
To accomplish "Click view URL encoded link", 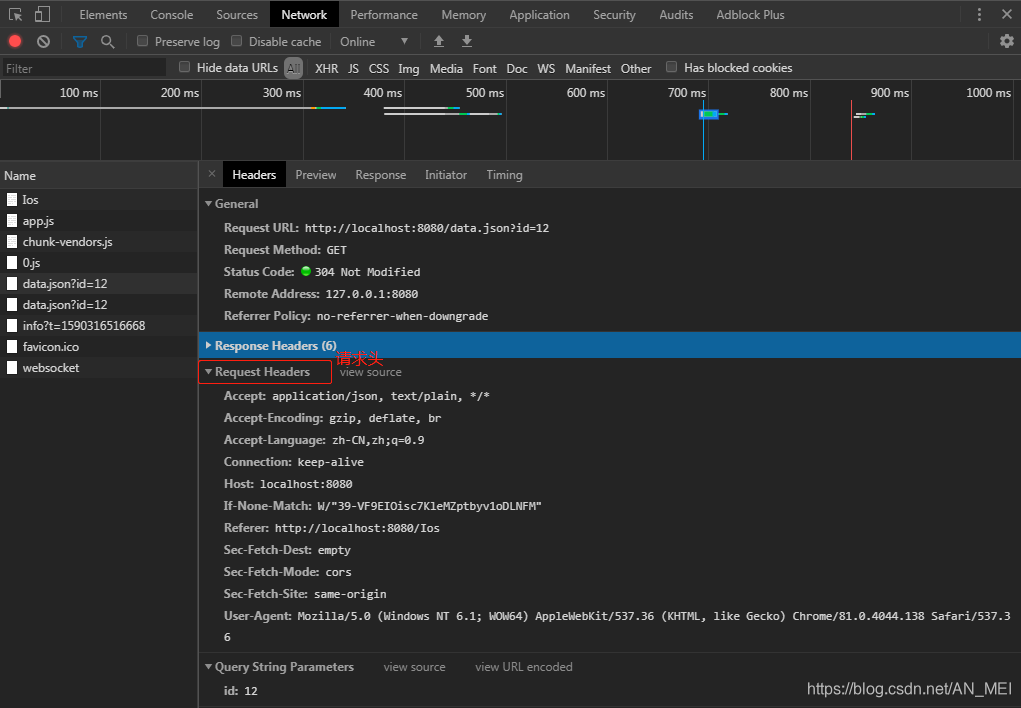I will (x=524, y=667).
